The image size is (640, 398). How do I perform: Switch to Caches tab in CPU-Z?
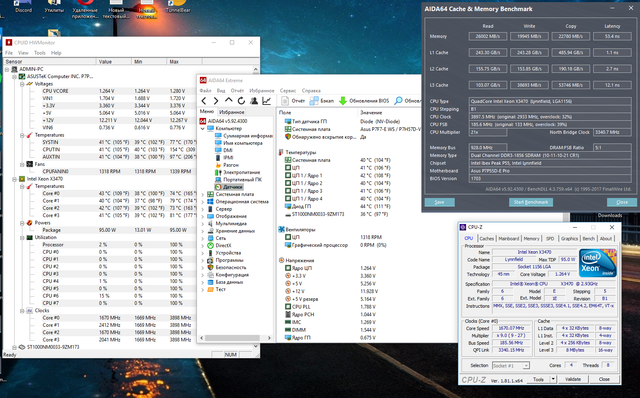(x=487, y=238)
